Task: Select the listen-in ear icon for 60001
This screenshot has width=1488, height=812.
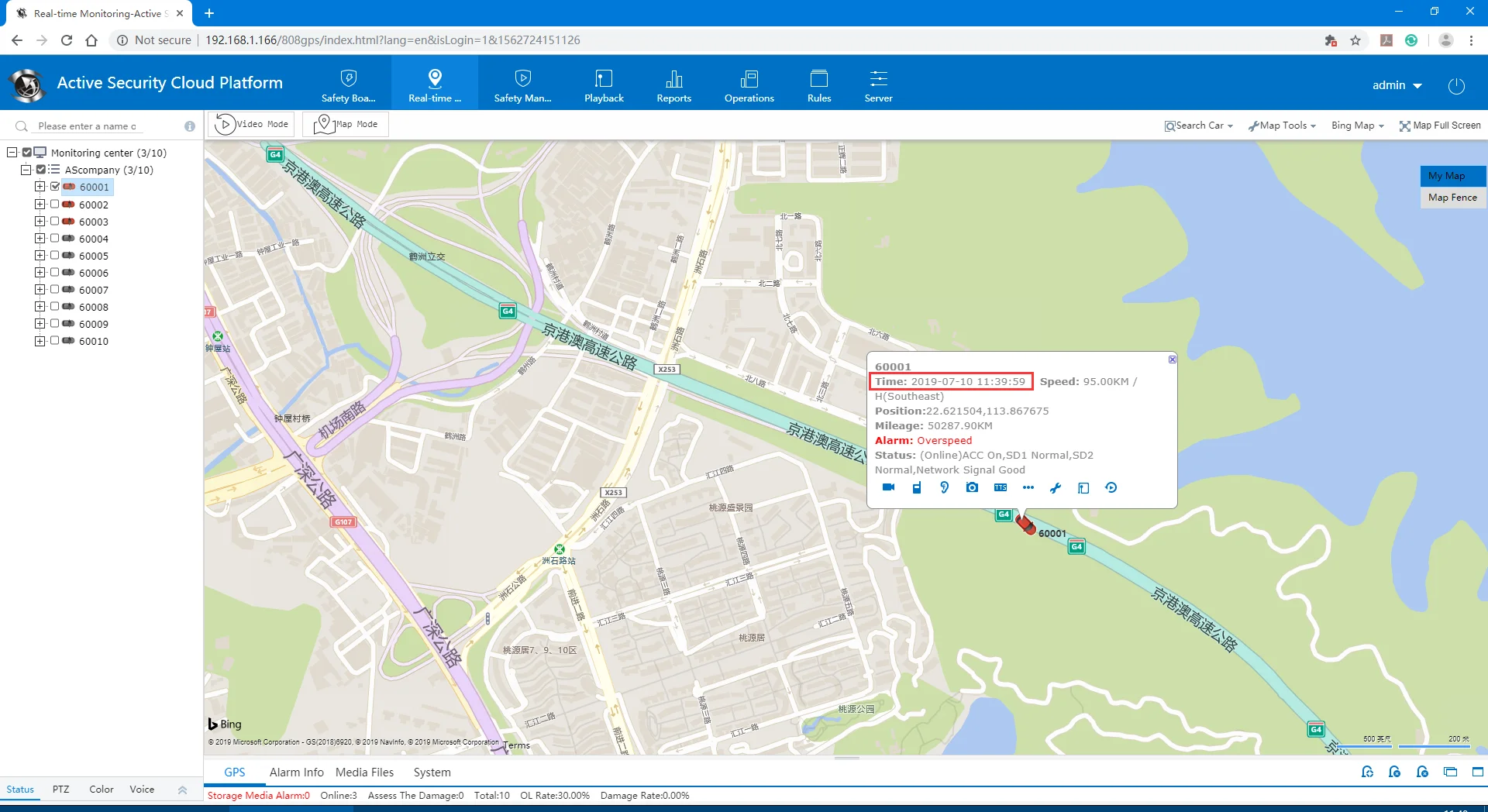Action: click(x=944, y=487)
